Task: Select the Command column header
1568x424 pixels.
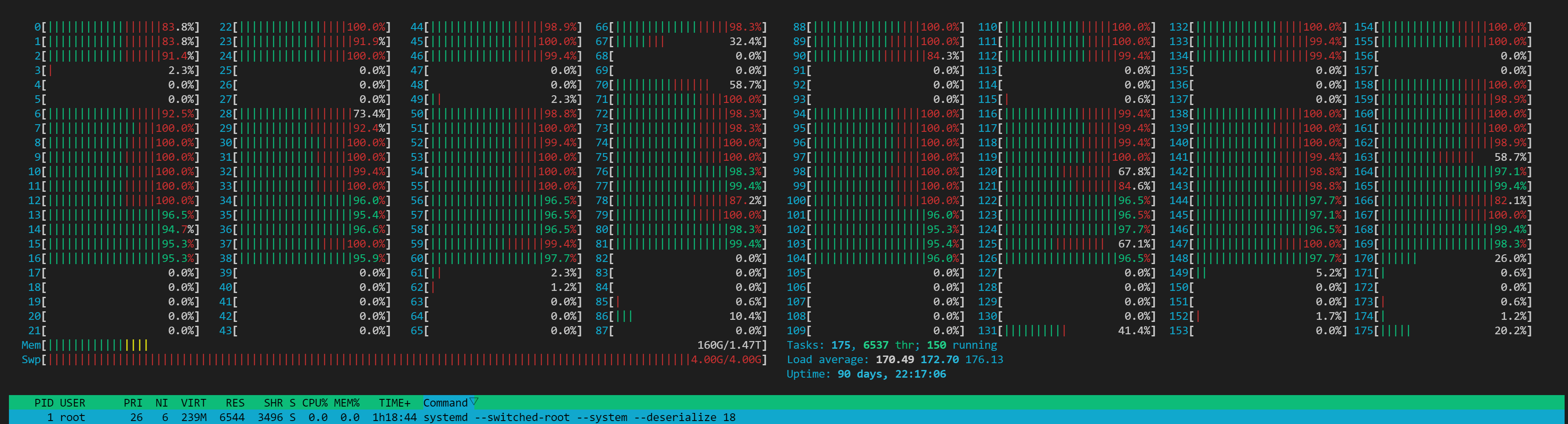Action: click(x=445, y=403)
